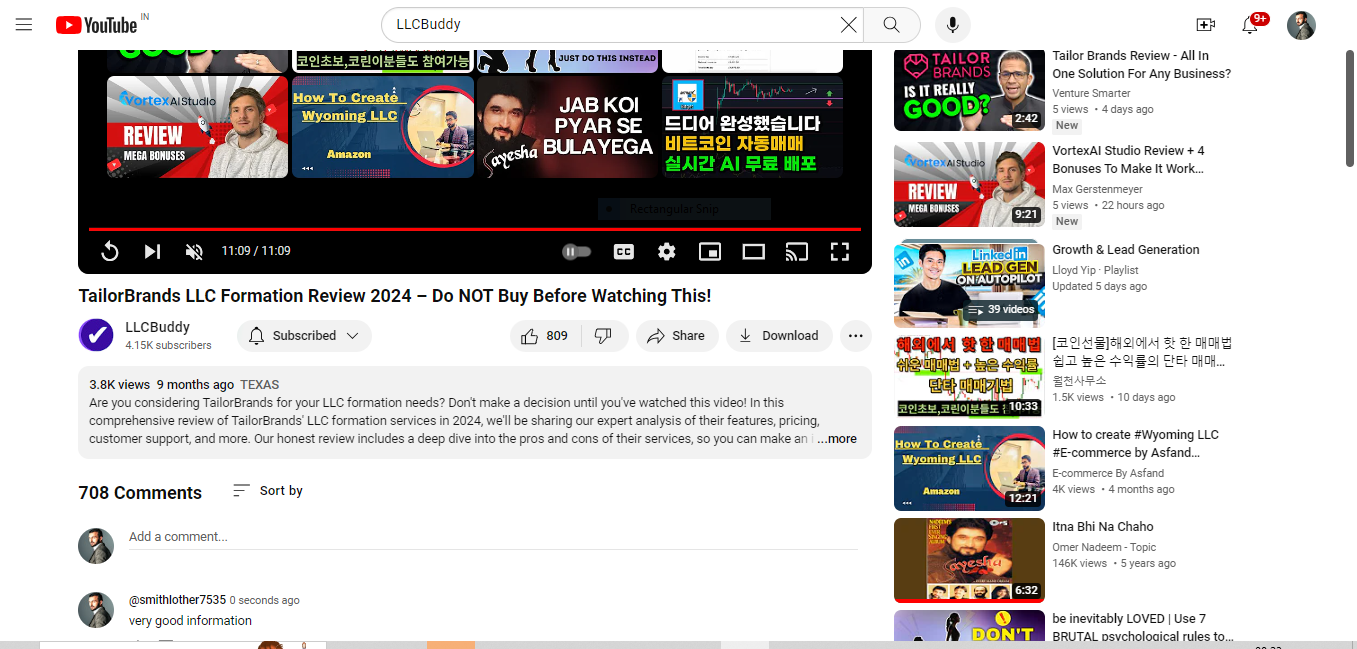Viewport: 1357px width, 649px height.
Task: Open 'VortexAI Studio Review + 4 Bonuses' title
Action: pos(1128,160)
